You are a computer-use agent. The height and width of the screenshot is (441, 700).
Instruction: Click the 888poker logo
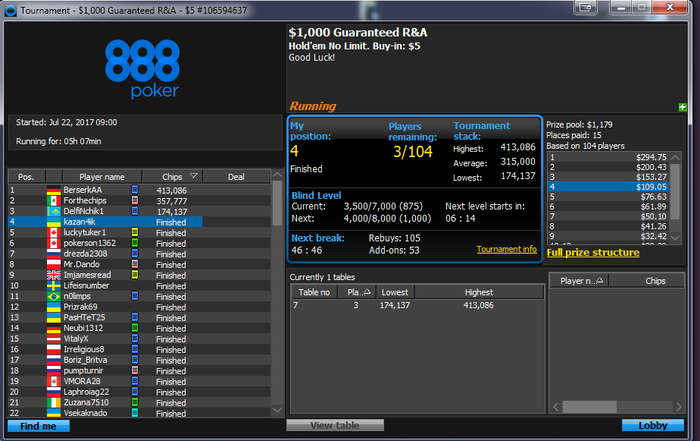tap(142, 69)
